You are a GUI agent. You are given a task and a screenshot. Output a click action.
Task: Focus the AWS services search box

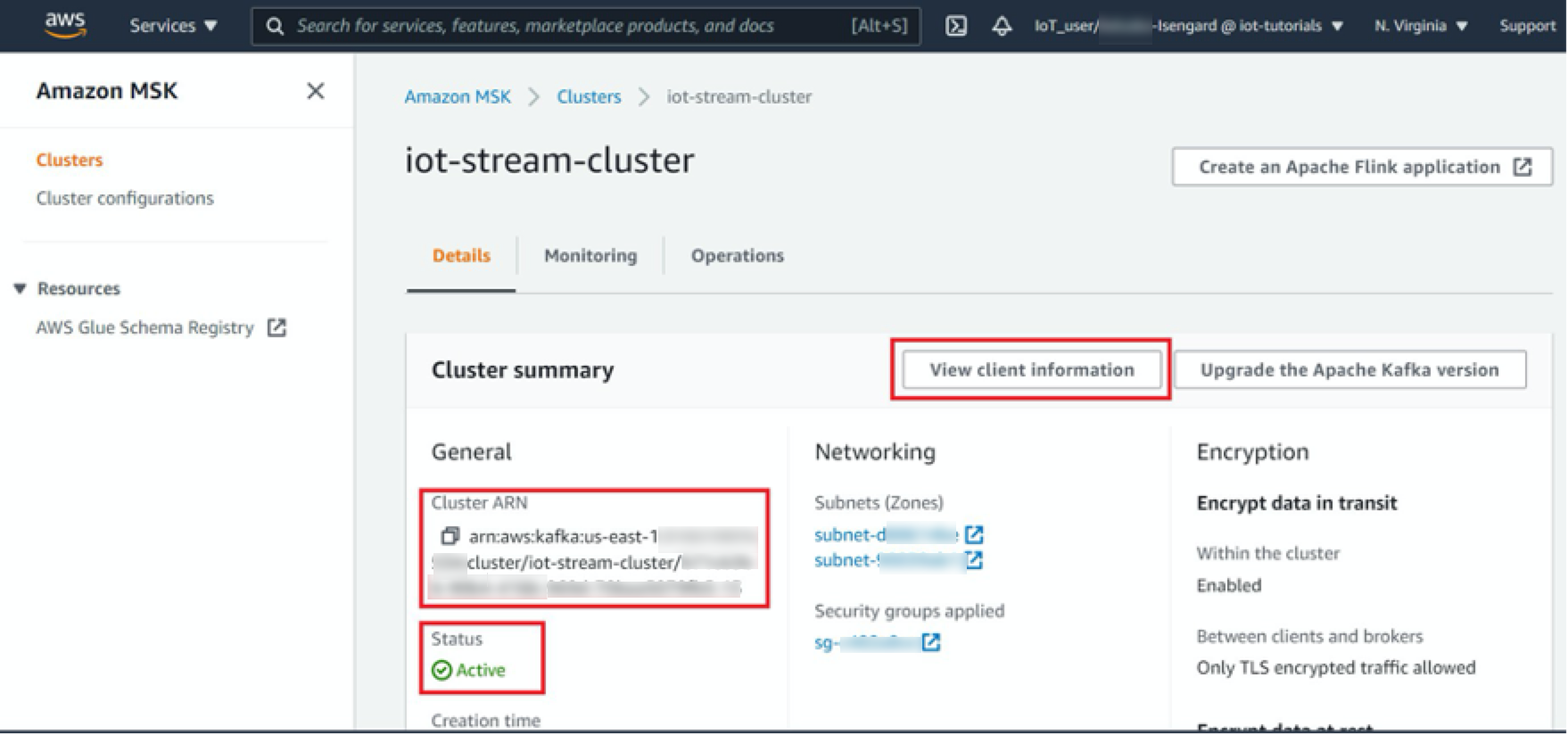click(x=586, y=26)
